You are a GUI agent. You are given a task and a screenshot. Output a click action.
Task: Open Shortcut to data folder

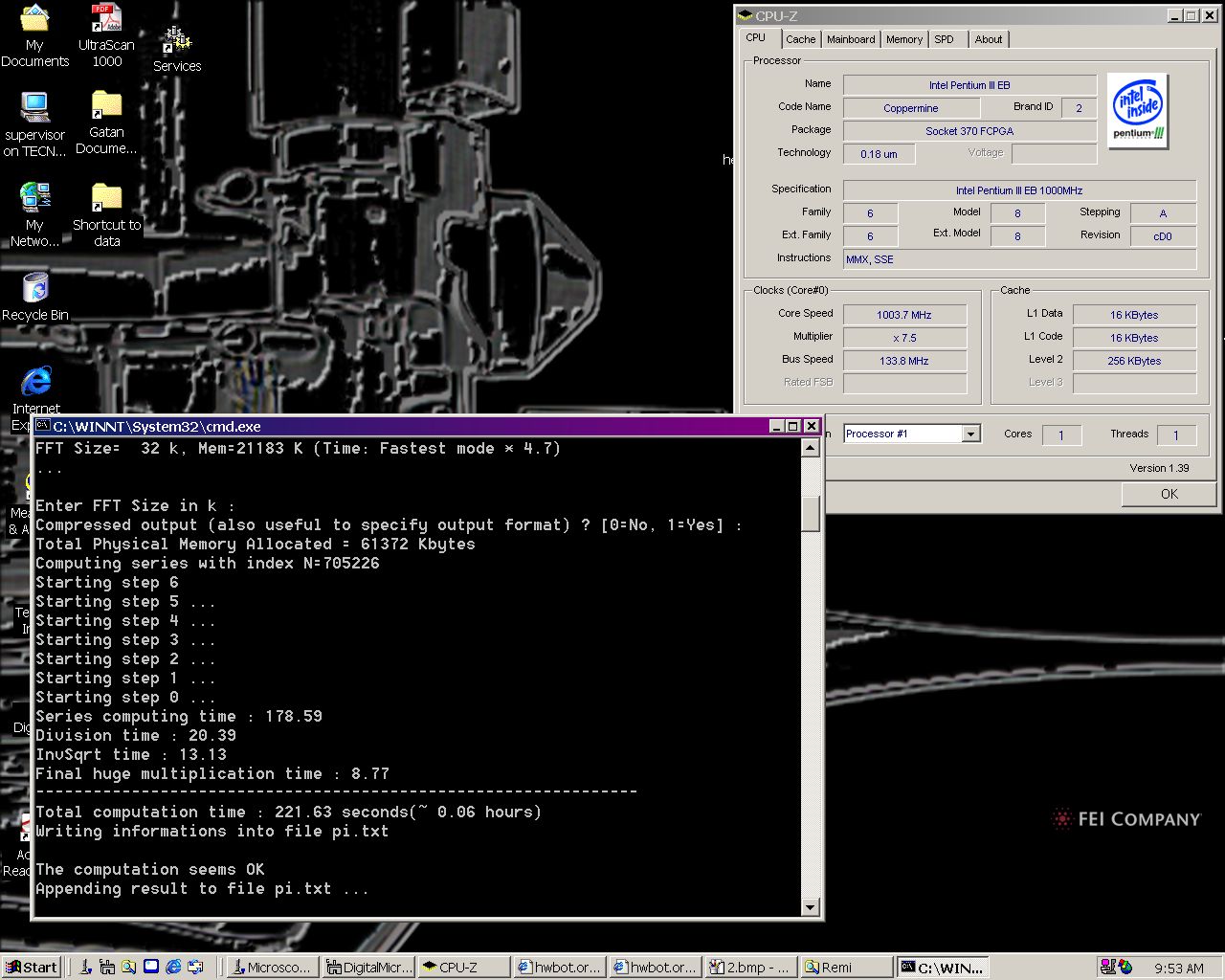point(106,215)
